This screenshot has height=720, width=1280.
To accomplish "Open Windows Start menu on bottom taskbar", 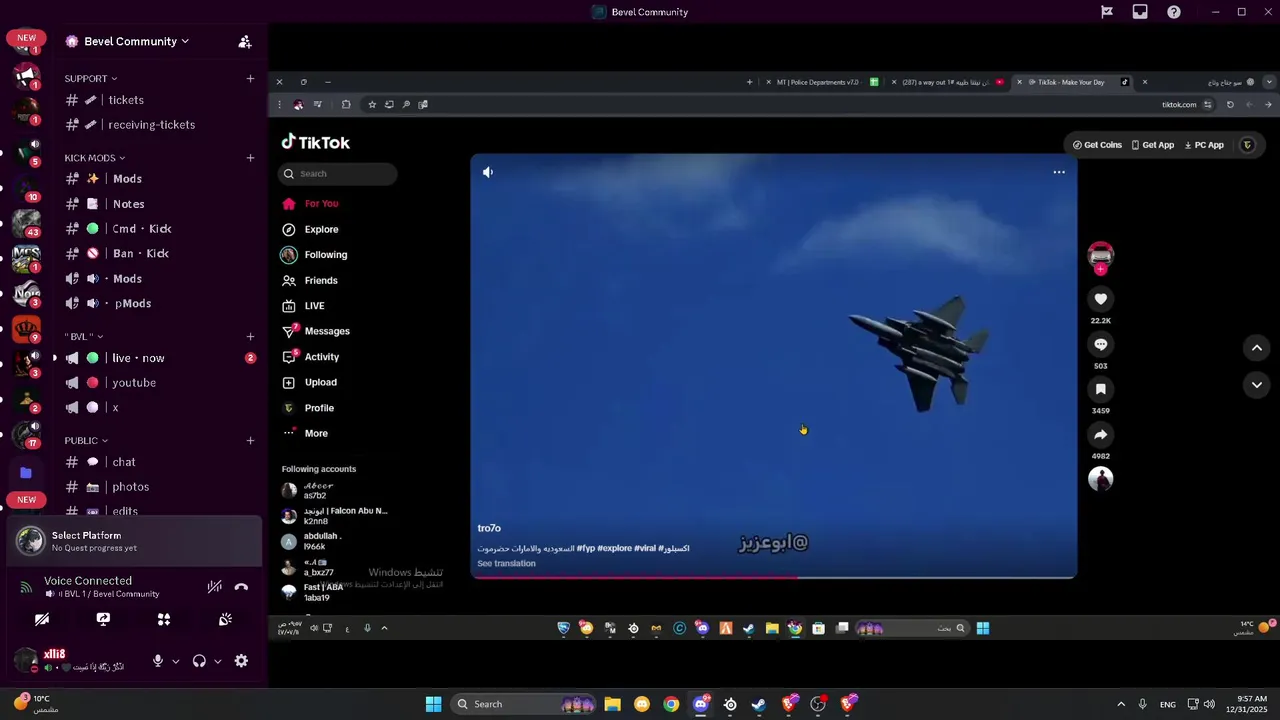I will (x=433, y=704).
